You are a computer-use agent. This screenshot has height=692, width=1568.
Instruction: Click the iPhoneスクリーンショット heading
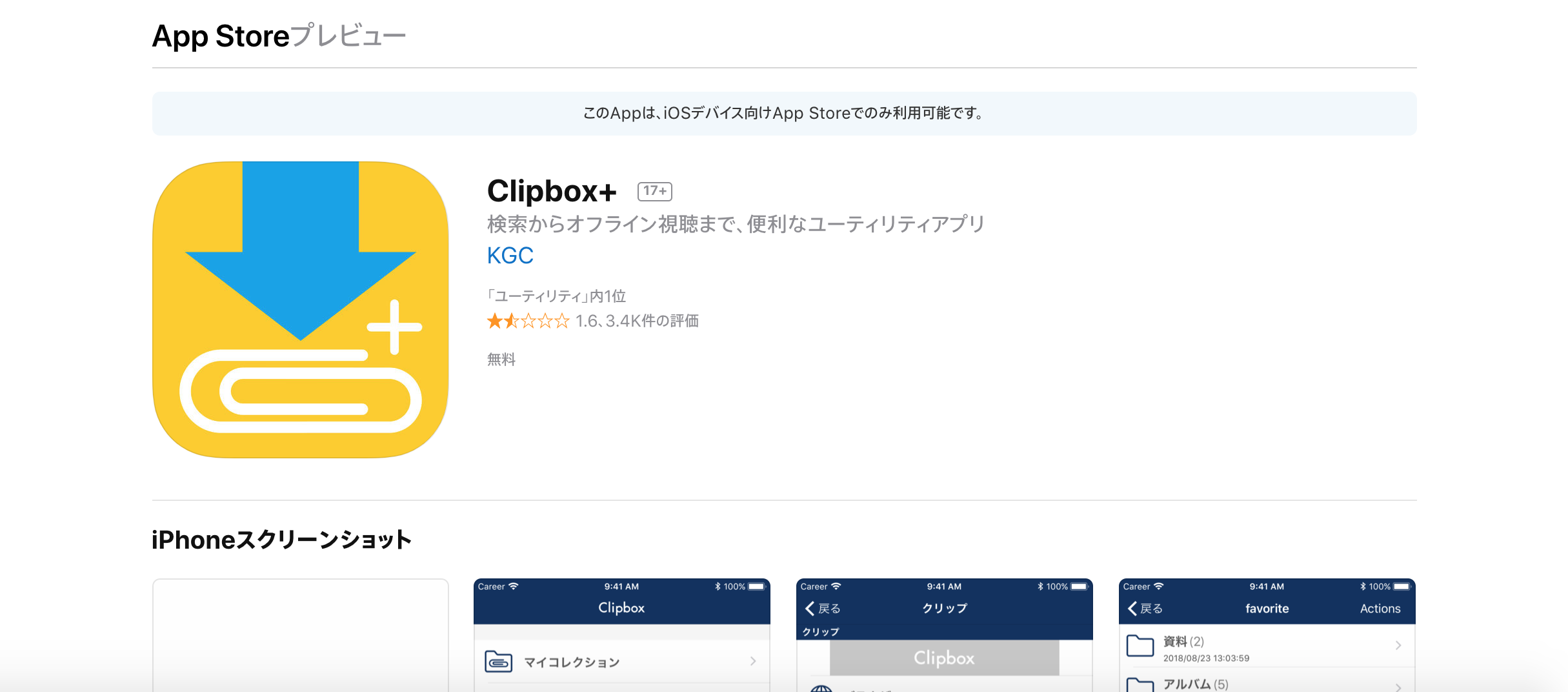[x=282, y=540]
